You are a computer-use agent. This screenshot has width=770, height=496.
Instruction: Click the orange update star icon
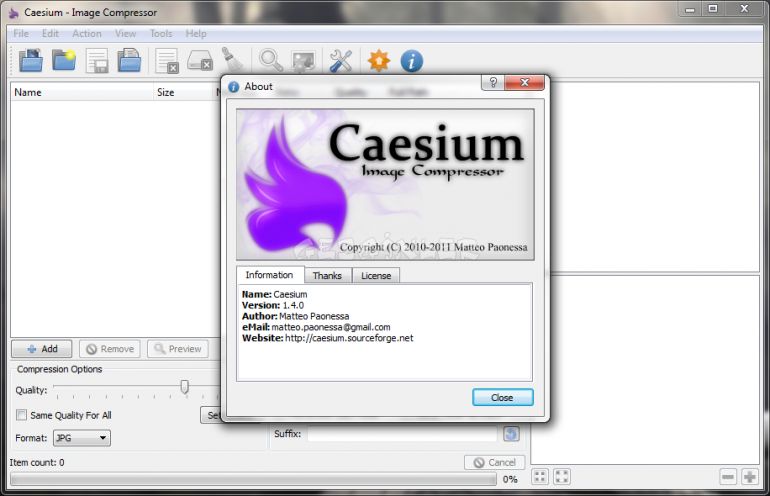pos(379,61)
